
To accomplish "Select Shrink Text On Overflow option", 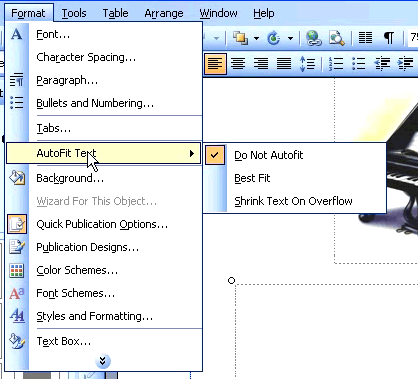I will 295,201.
